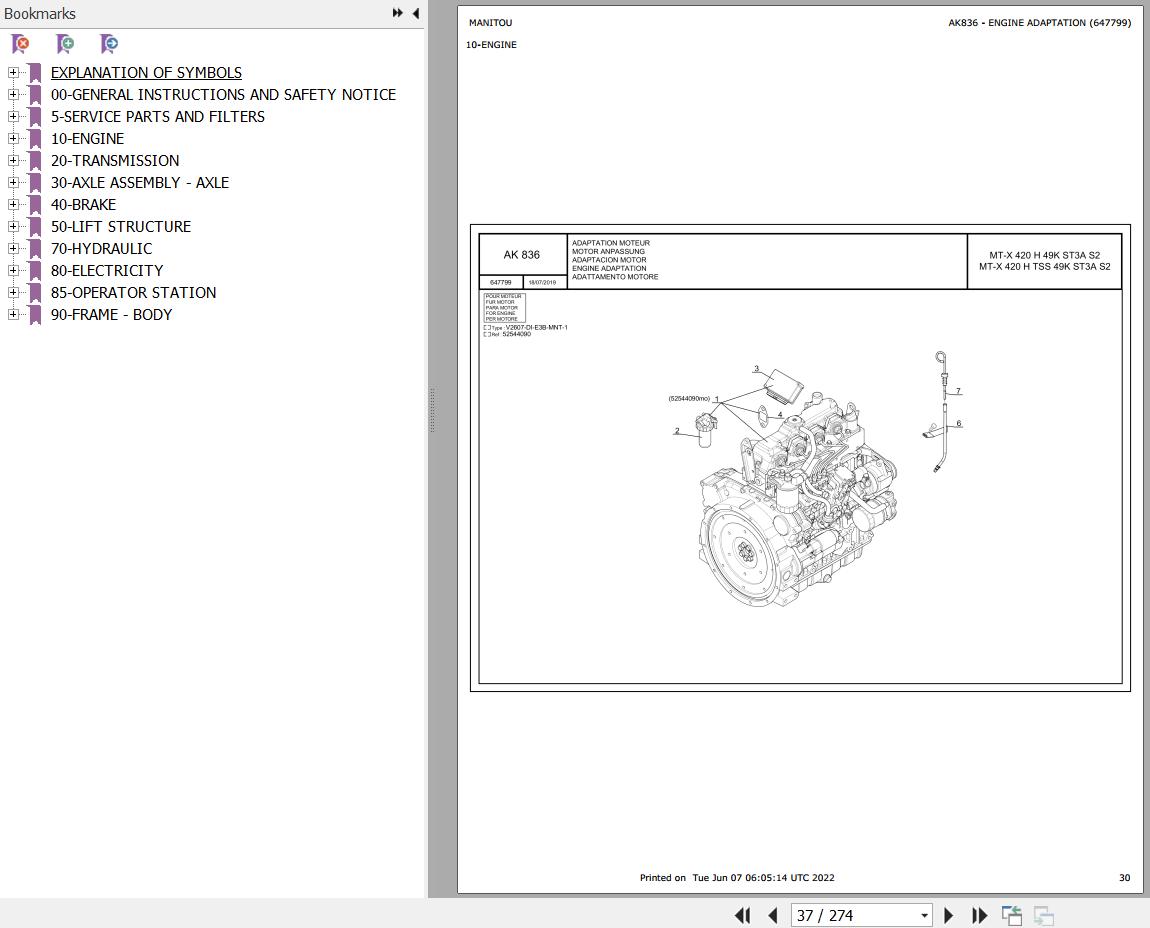Viewport: 1150px width, 928px height.
Task: Click the add new bookmark icon
Action: pyautogui.click(x=65, y=44)
